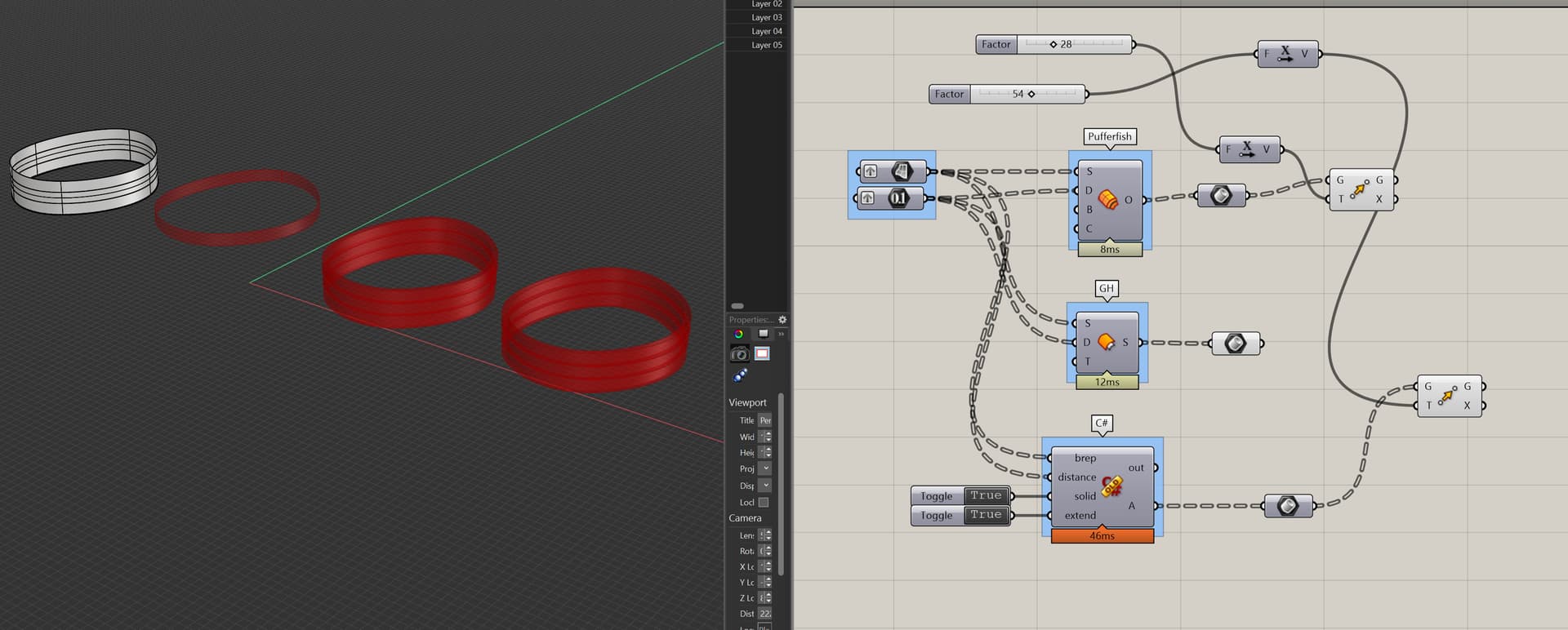Viewport: 1568px width, 630px height.
Task: Select the geometry parameter after C# output A
Action: pos(1288,506)
